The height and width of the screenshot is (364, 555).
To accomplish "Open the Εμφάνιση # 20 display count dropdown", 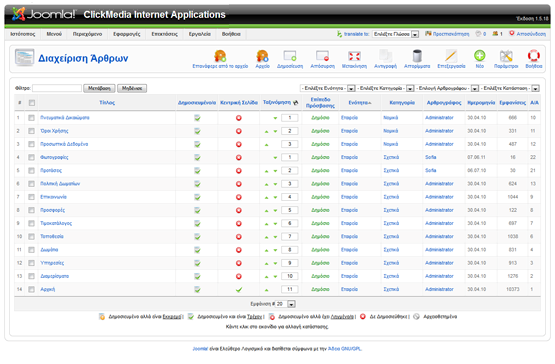I will point(286,304).
